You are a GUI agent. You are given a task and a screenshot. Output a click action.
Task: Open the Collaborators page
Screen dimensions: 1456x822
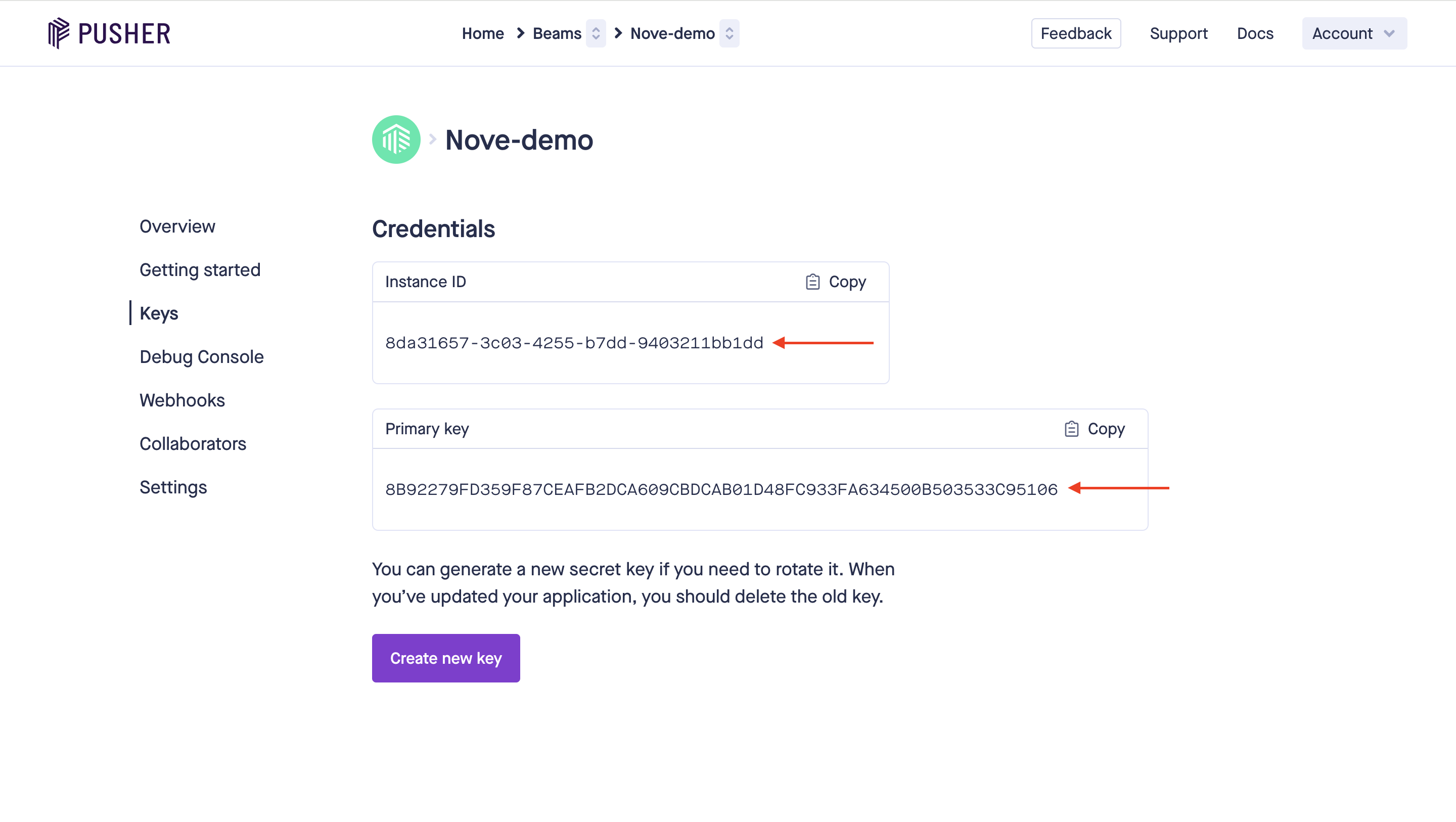[193, 444]
